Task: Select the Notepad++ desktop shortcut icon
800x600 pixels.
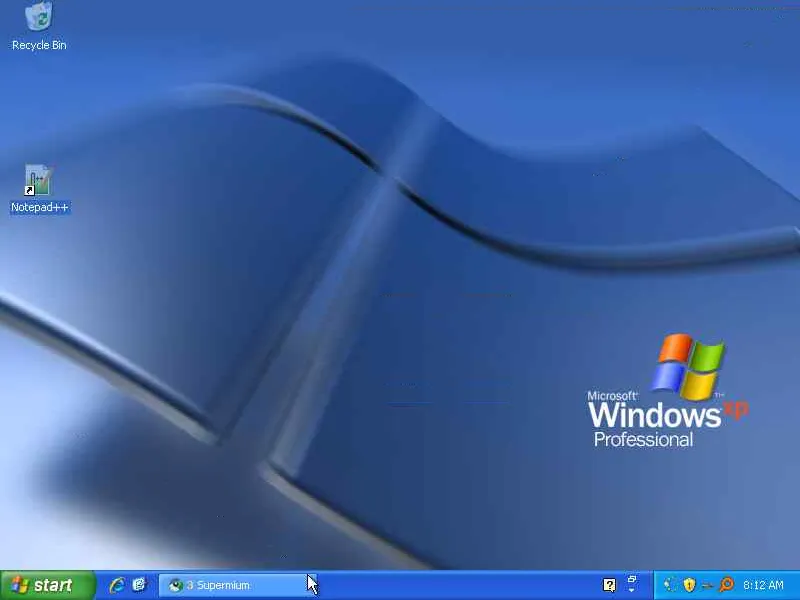Action: (38, 180)
